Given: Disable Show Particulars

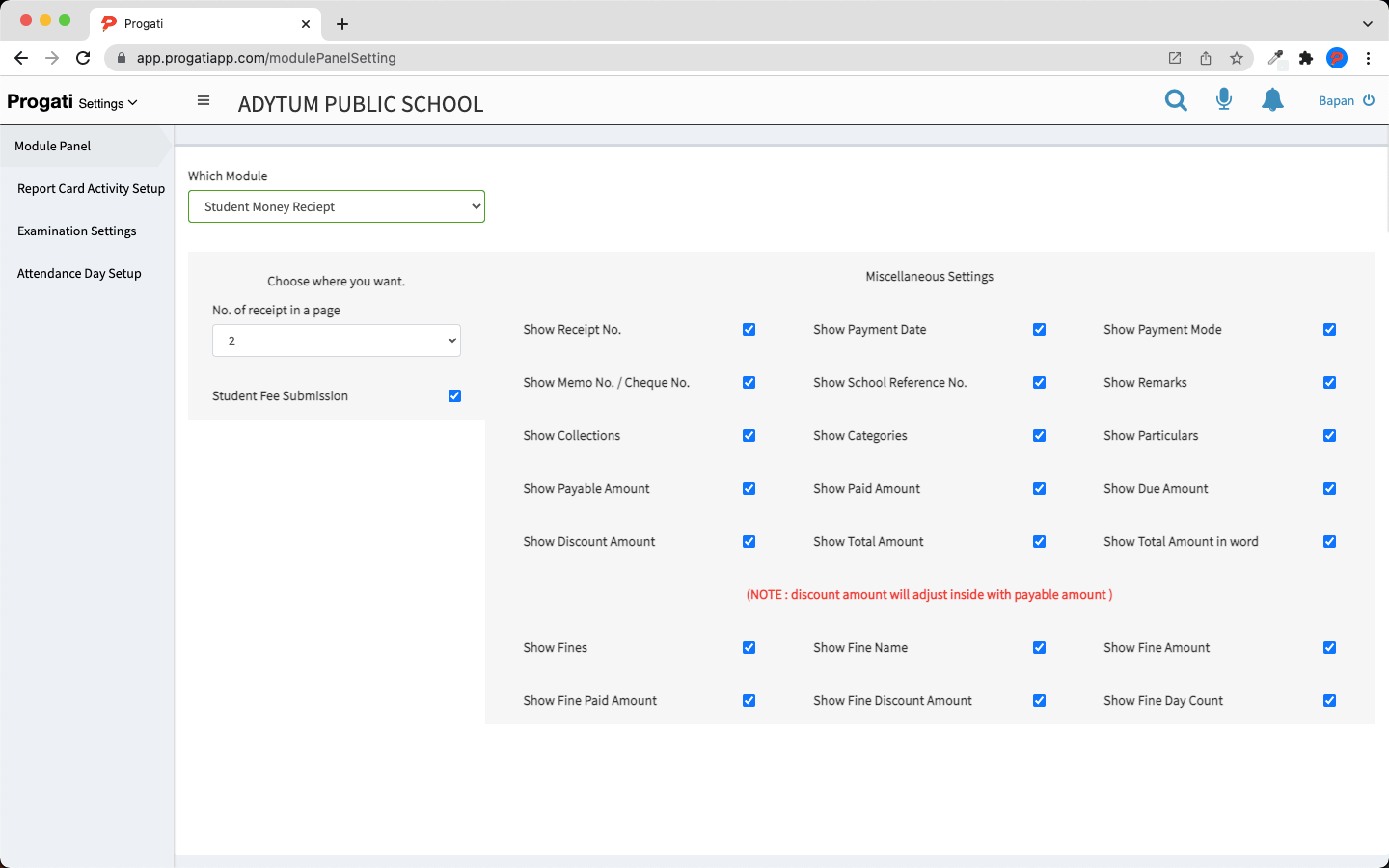Looking at the screenshot, I should (x=1329, y=435).
